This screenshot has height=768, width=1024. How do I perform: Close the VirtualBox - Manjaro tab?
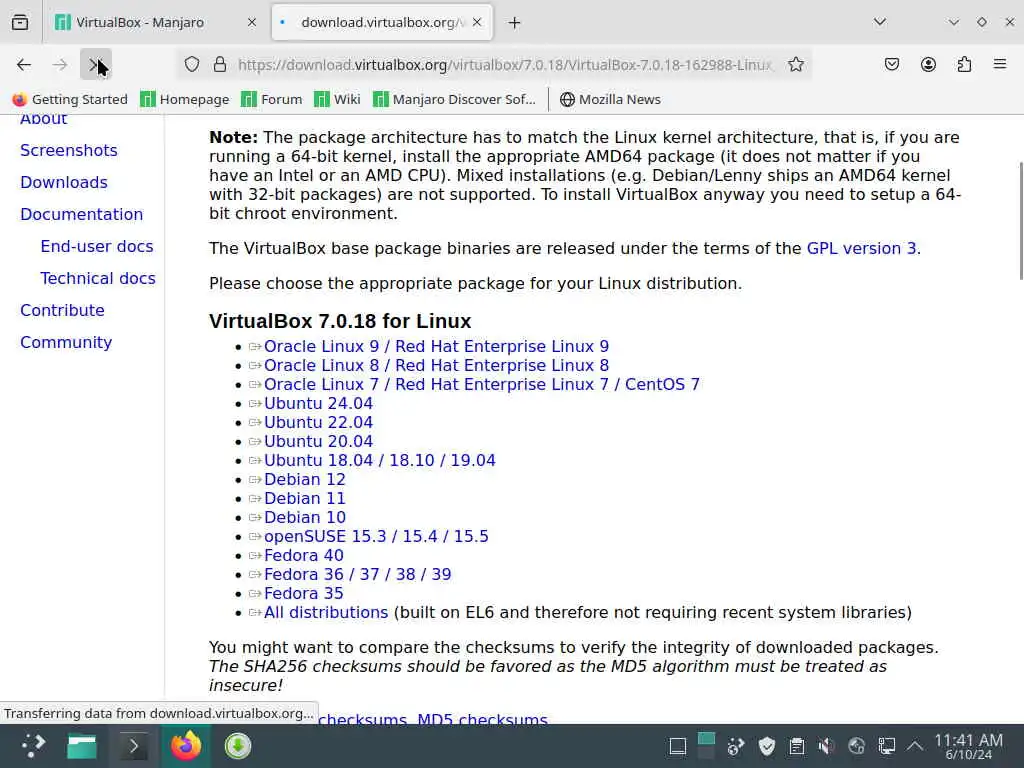click(x=251, y=22)
